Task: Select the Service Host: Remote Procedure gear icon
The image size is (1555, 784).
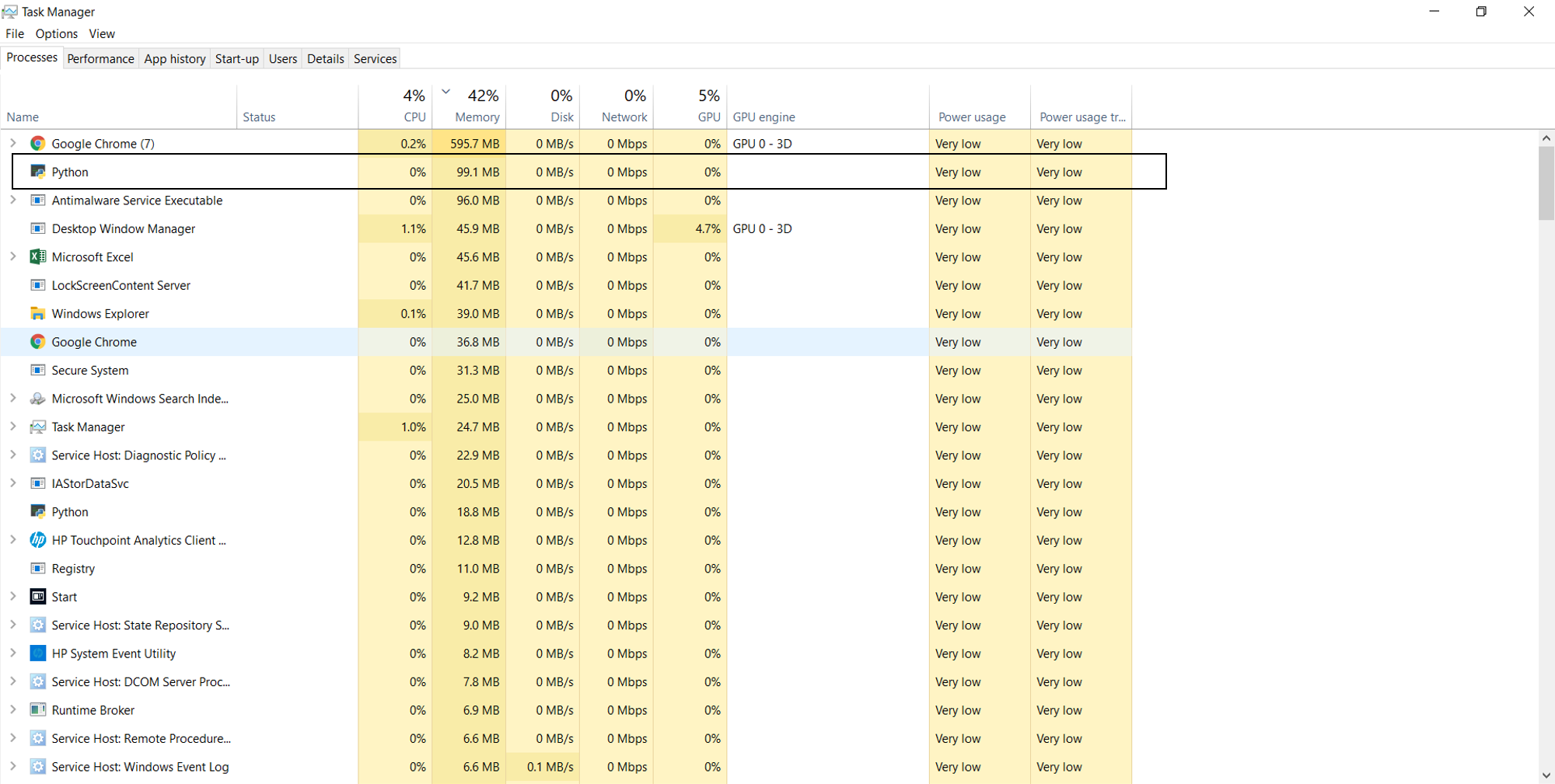Action: coord(37,739)
